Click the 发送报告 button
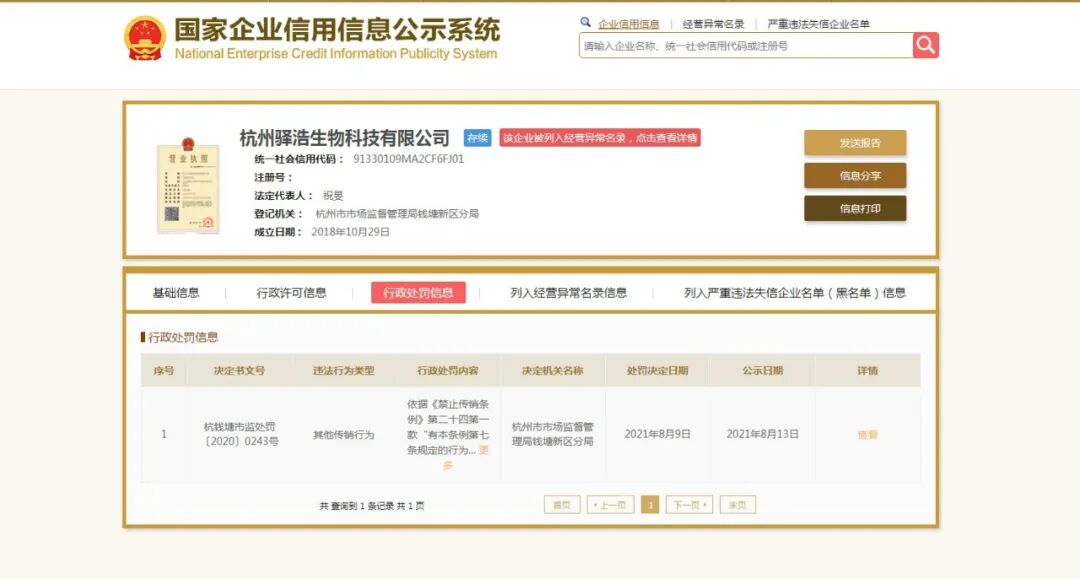This screenshot has height=579, width=1080. (855, 142)
